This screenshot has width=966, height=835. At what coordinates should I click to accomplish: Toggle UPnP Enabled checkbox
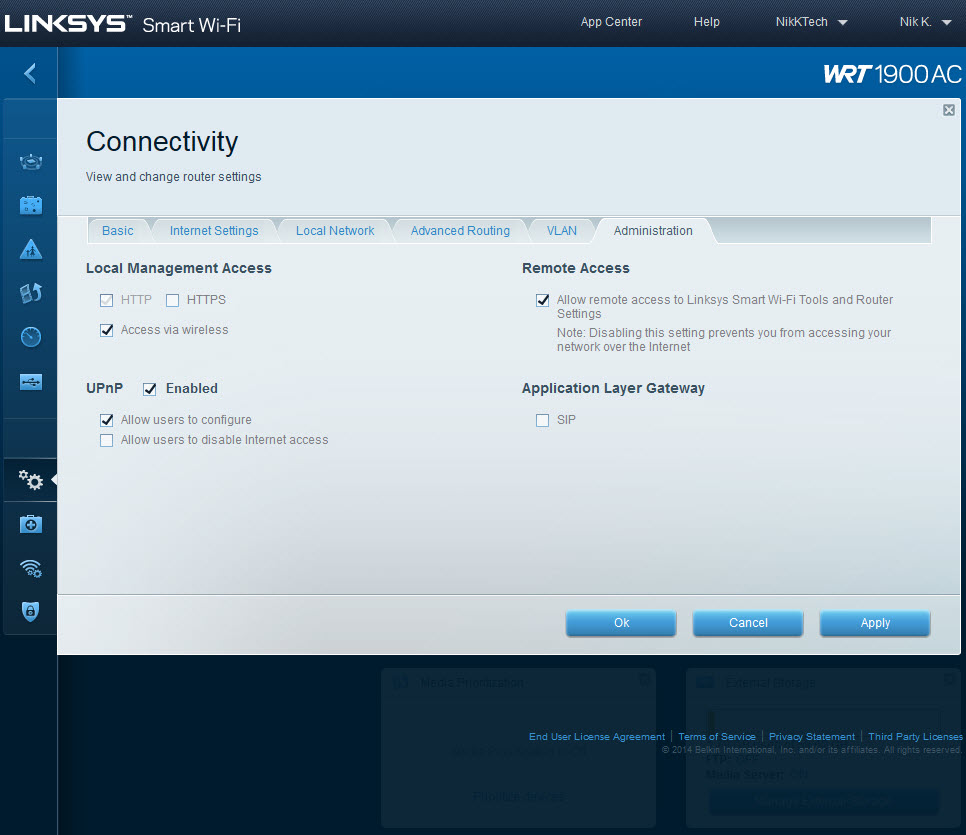pyautogui.click(x=150, y=389)
